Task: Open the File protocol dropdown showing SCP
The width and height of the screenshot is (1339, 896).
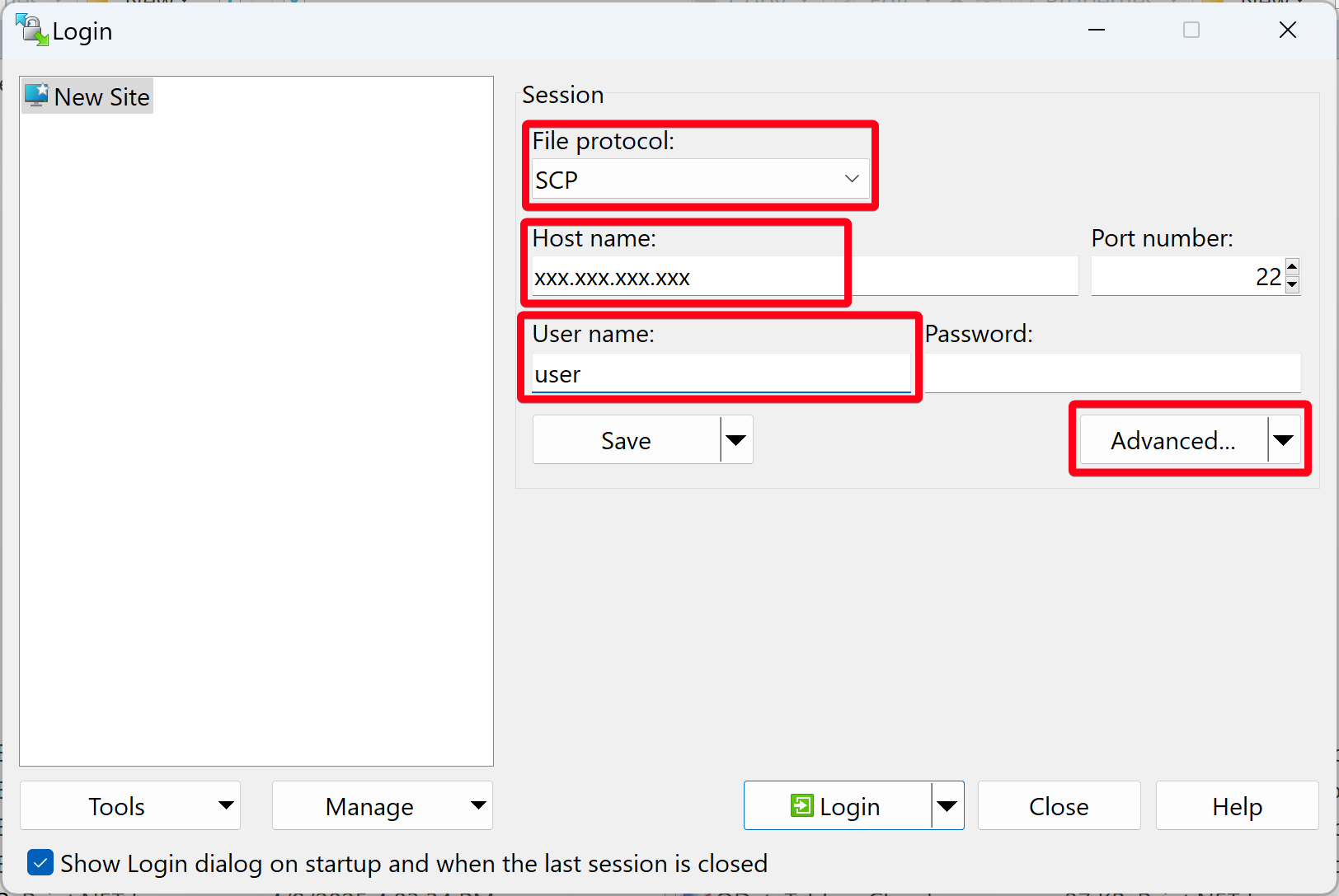Action: 851,179
